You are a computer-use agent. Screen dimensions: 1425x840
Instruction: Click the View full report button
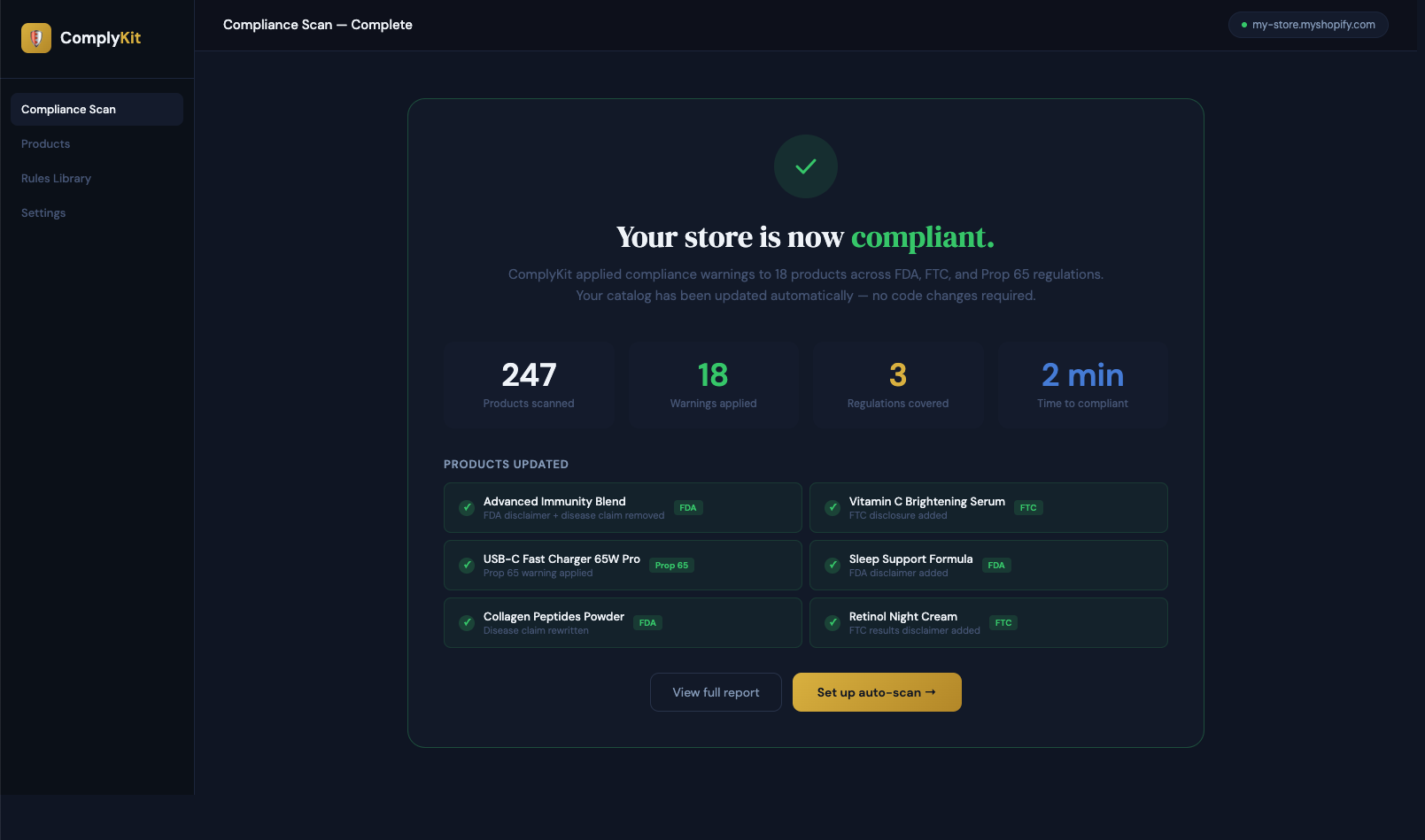tap(715, 691)
